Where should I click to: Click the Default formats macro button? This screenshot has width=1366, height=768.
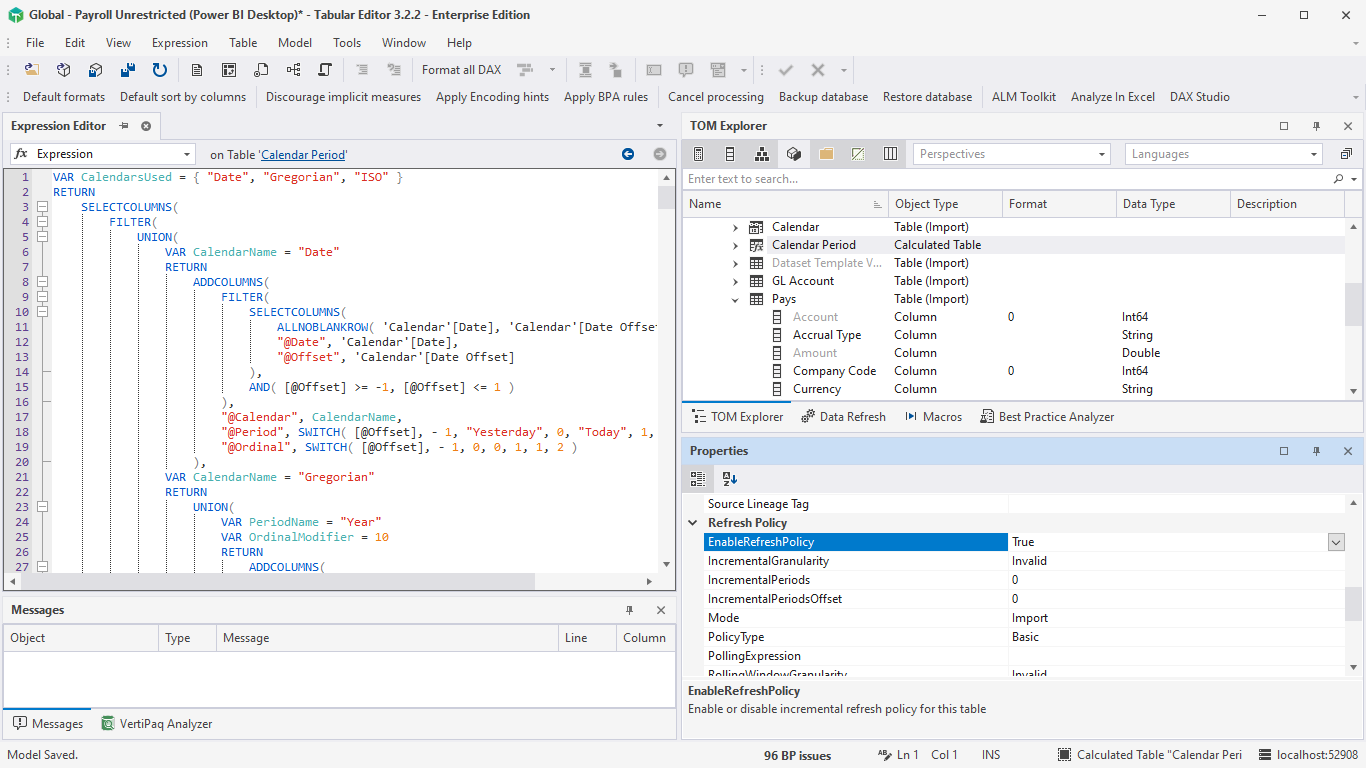click(x=64, y=97)
